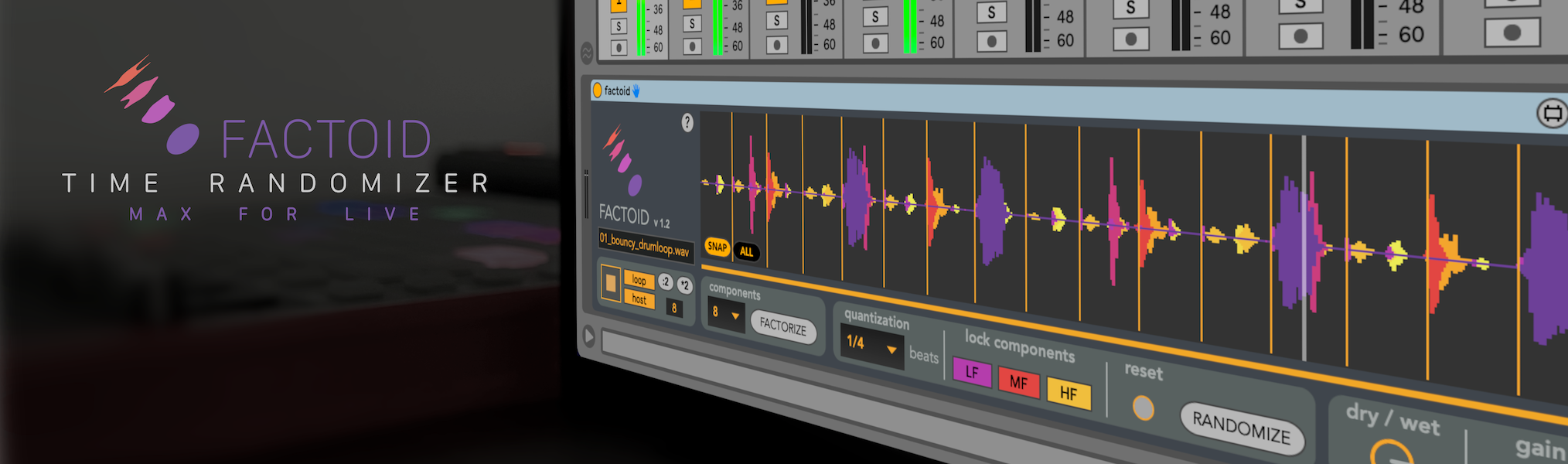
Task: Click the "factoid" device title text
Action: click(x=617, y=91)
